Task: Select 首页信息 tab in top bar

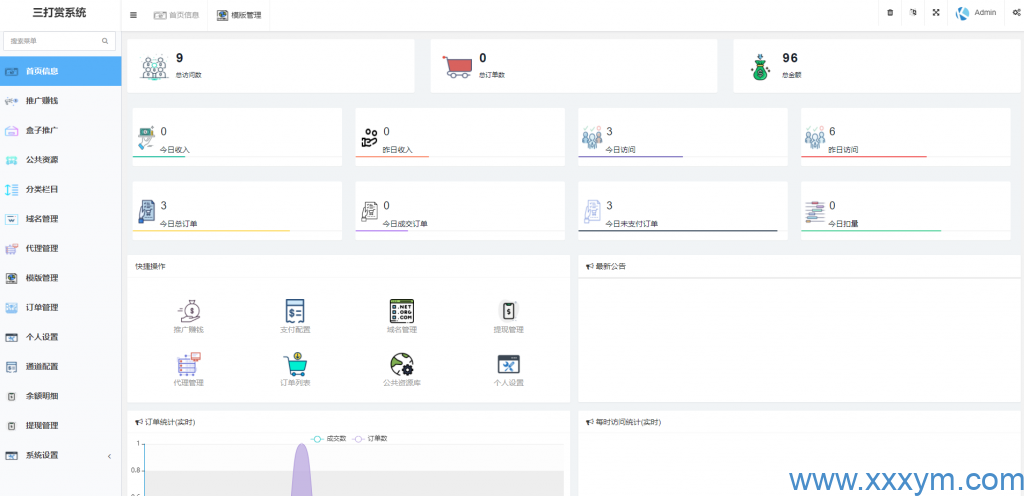Action: tap(176, 15)
